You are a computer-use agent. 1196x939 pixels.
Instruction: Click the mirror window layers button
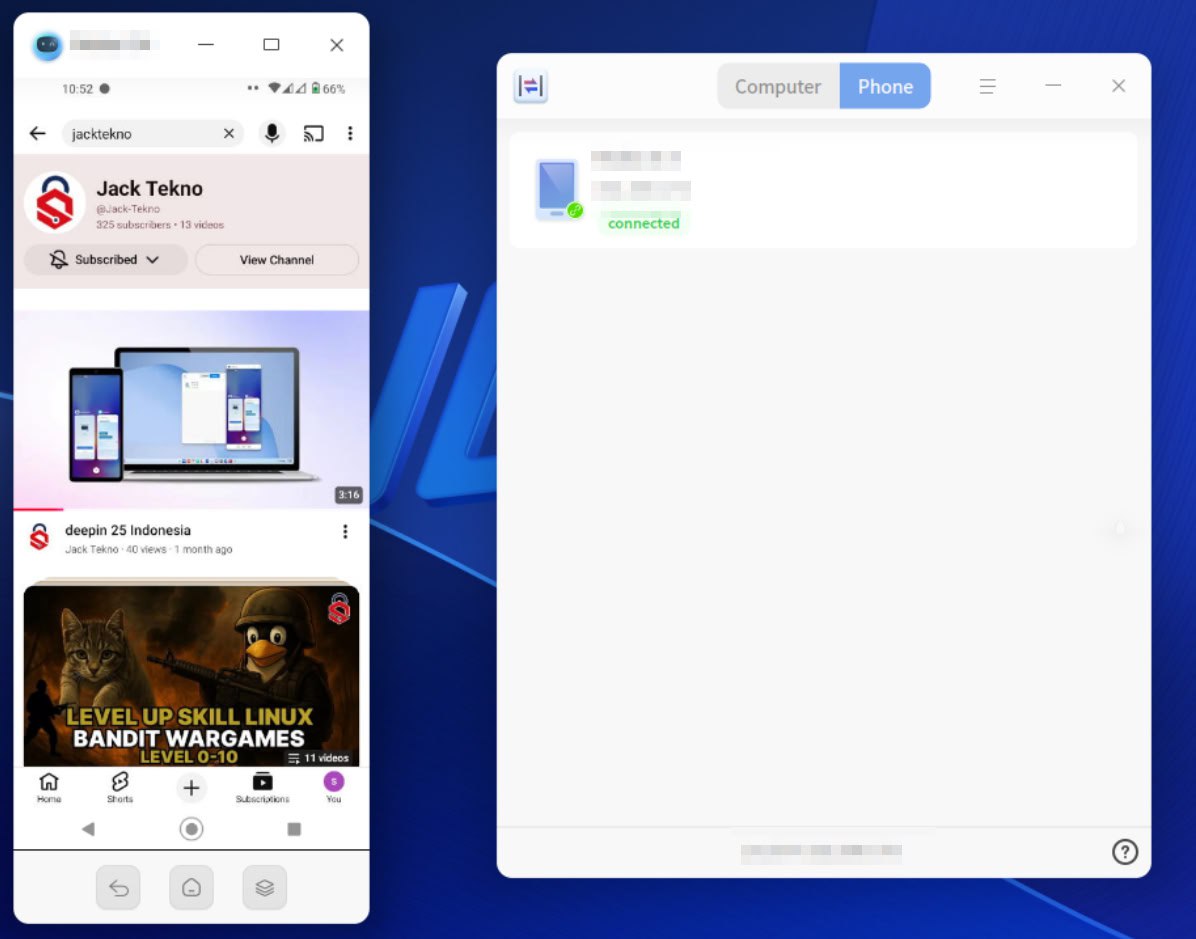[x=265, y=887]
